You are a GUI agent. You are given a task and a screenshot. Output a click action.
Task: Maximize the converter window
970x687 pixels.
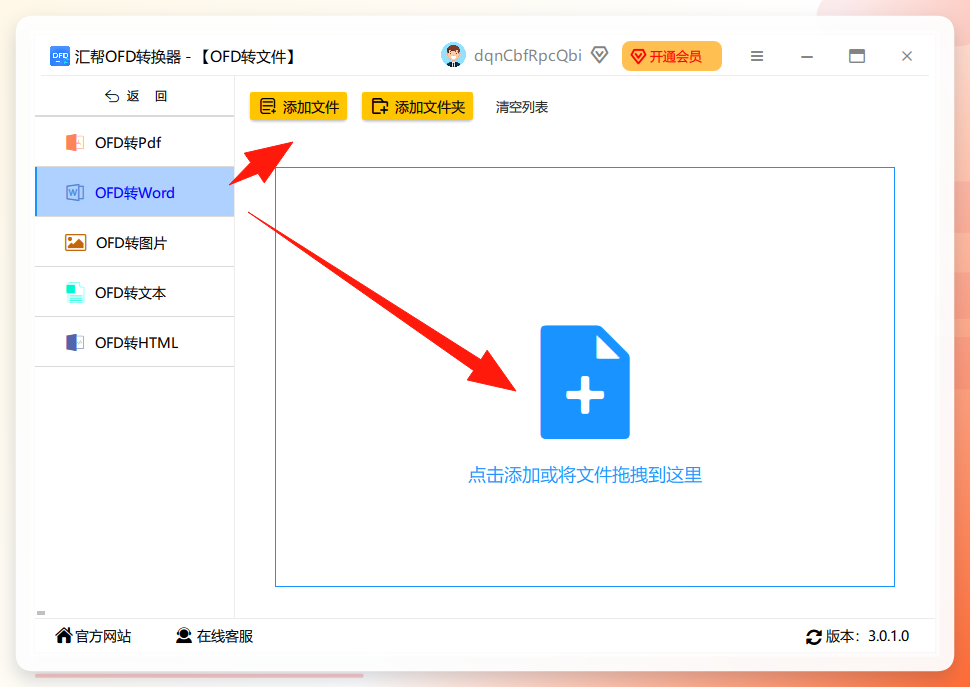tap(857, 56)
